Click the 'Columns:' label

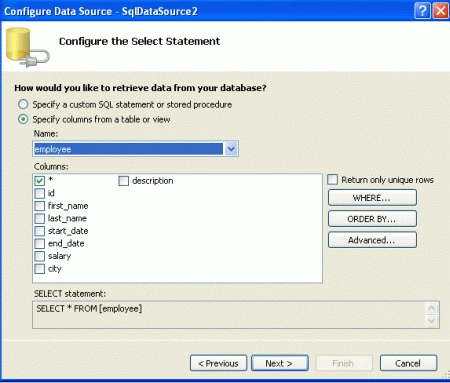[x=51, y=166]
